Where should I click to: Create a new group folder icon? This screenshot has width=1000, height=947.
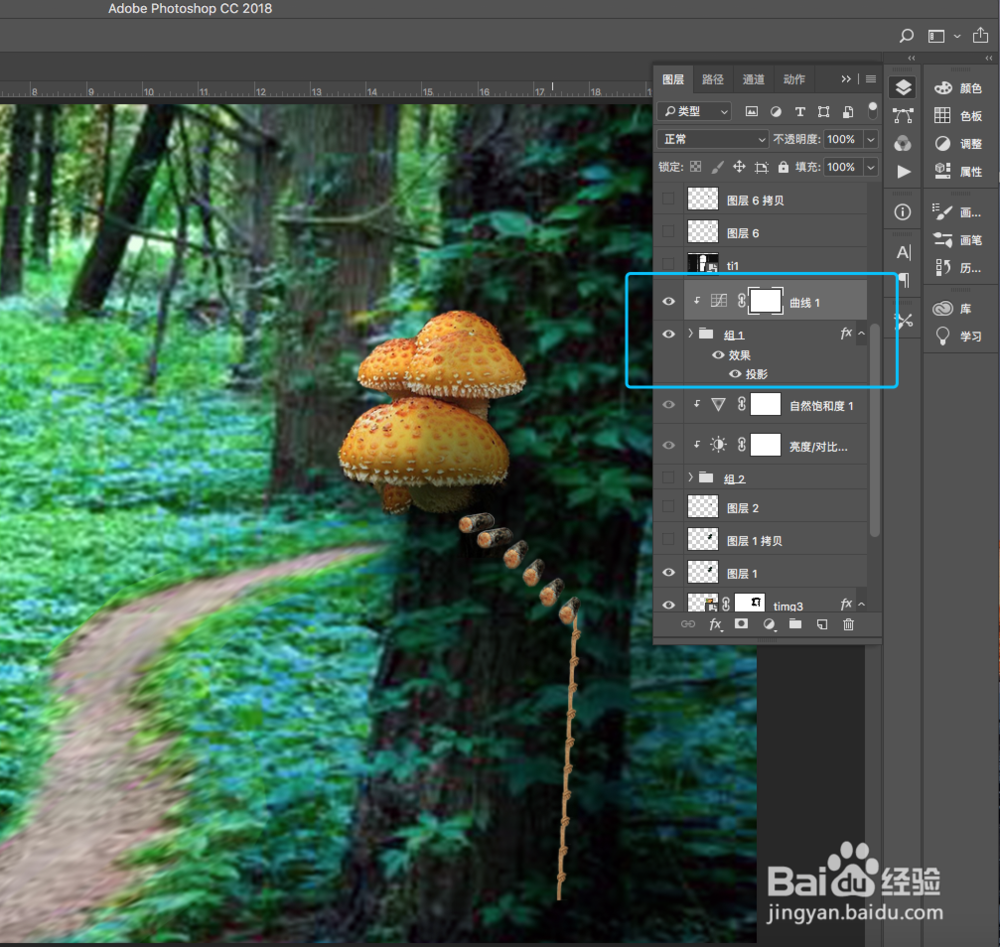[x=795, y=624]
